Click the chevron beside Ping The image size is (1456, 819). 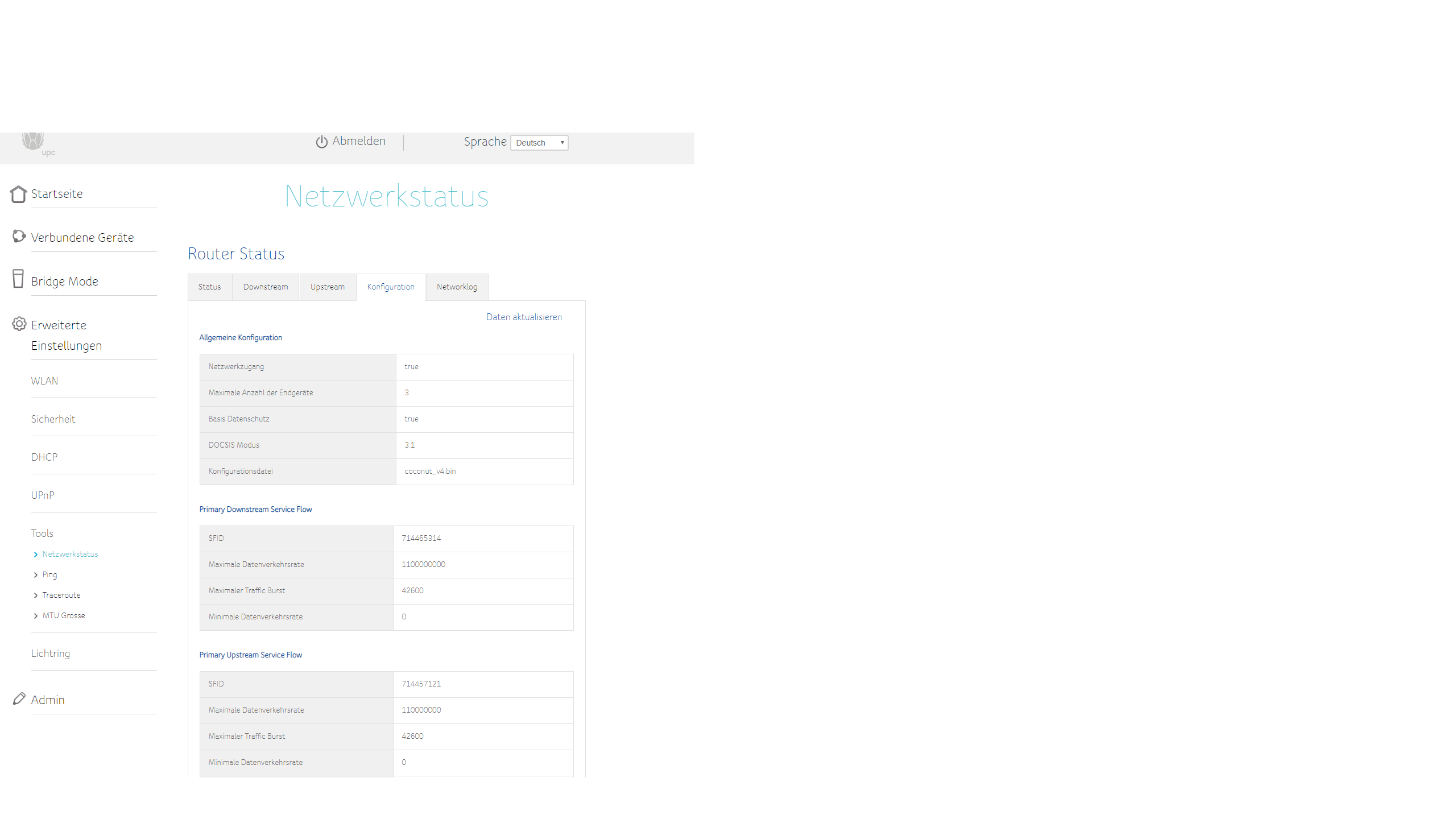[x=36, y=575]
